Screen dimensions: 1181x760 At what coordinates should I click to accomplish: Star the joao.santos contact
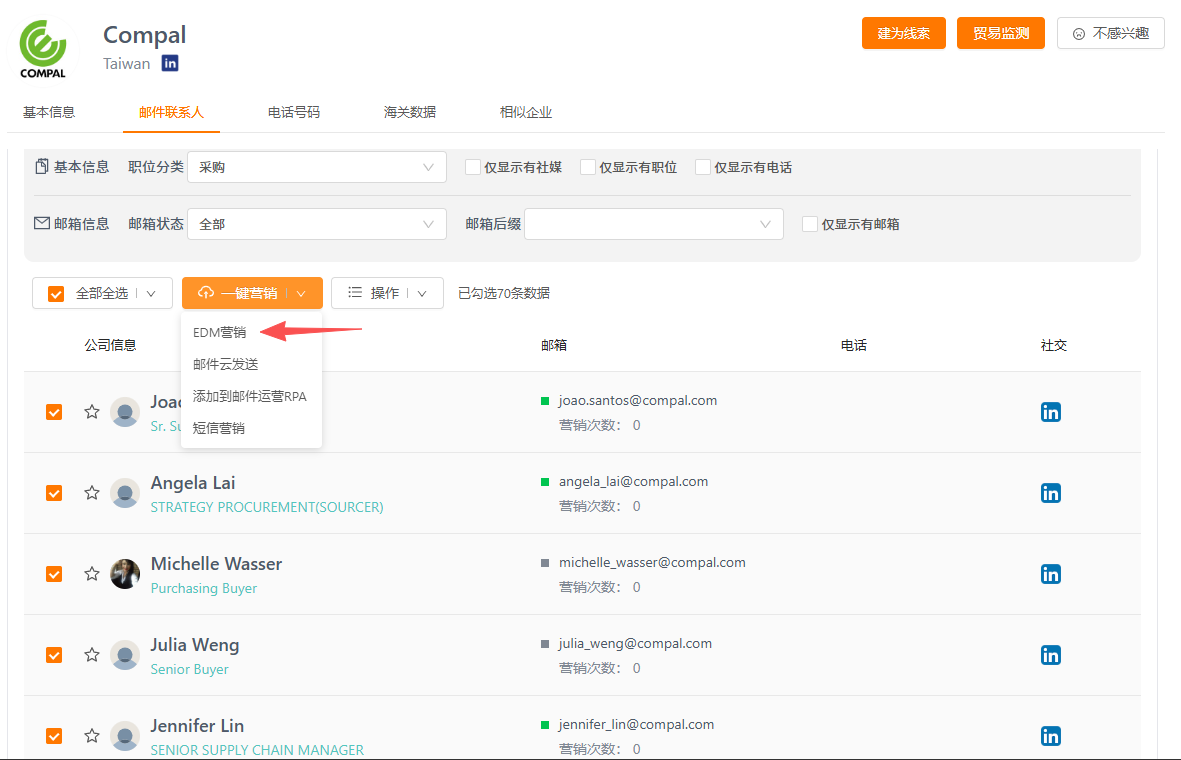[92, 411]
